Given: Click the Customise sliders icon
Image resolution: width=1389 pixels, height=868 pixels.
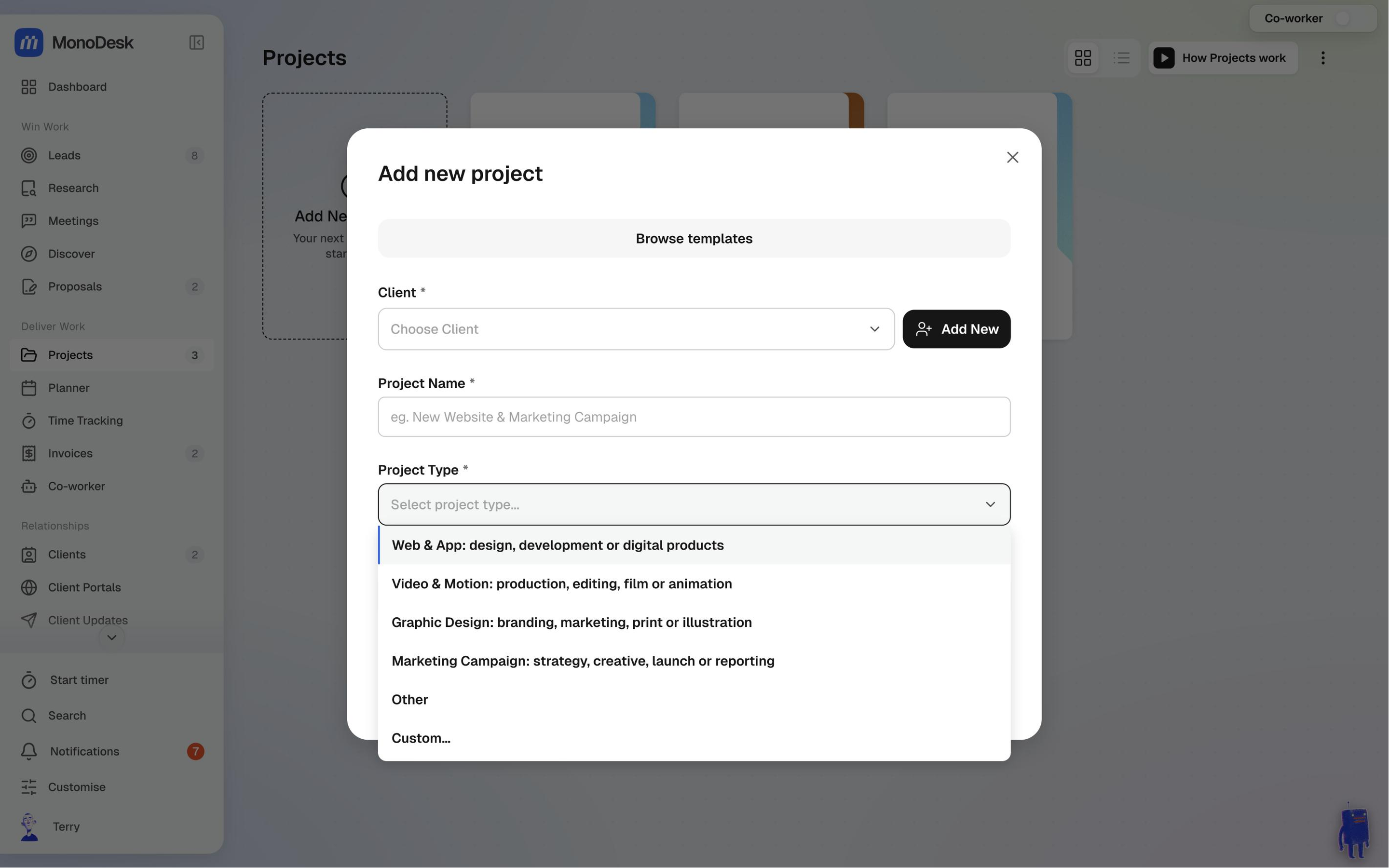Looking at the screenshot, I should click(x=29, y=787).
